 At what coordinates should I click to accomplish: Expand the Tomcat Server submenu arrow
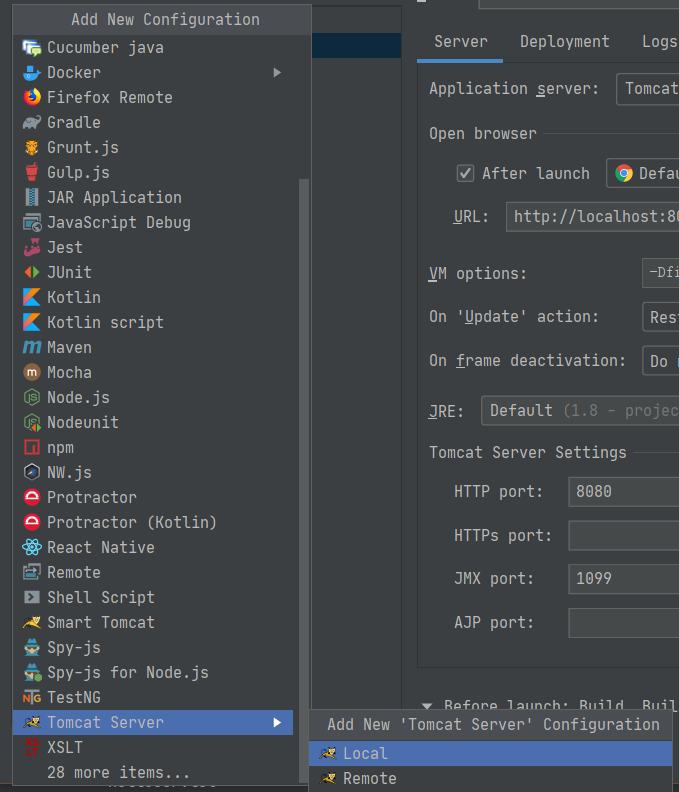pos(277,723)
